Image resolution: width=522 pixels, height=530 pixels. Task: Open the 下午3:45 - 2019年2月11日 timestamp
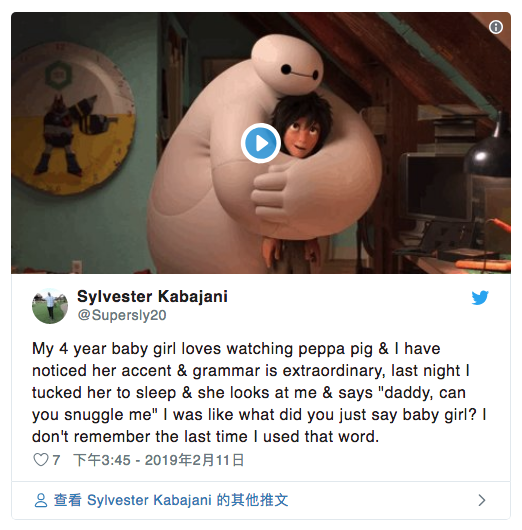159,460
